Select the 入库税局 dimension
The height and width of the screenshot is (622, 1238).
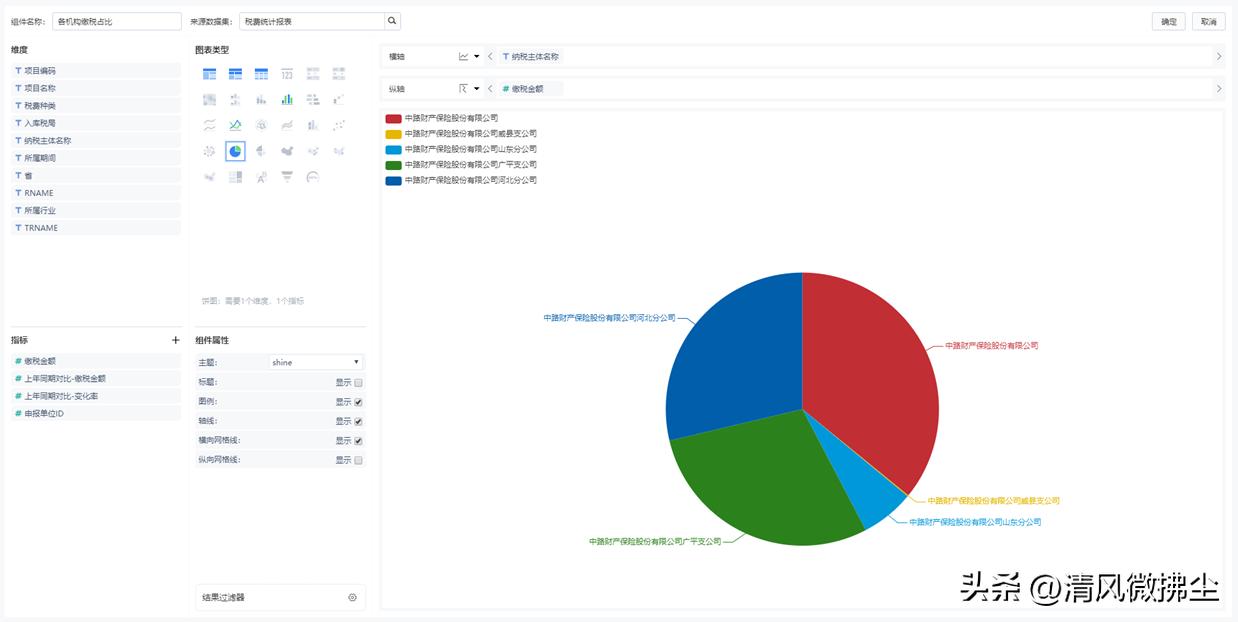click(96, 123)
